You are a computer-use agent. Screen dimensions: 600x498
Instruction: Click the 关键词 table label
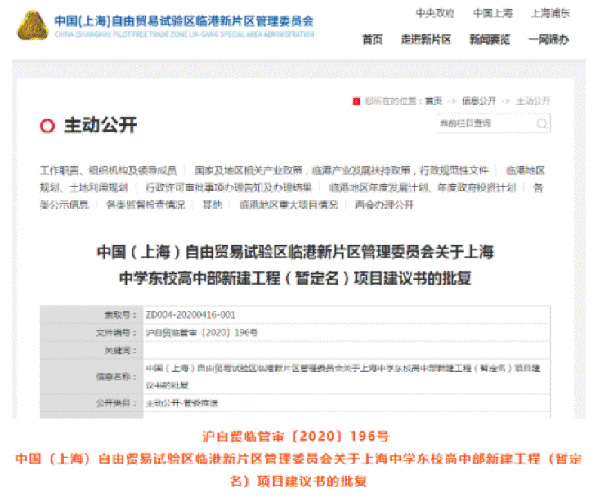120,351
